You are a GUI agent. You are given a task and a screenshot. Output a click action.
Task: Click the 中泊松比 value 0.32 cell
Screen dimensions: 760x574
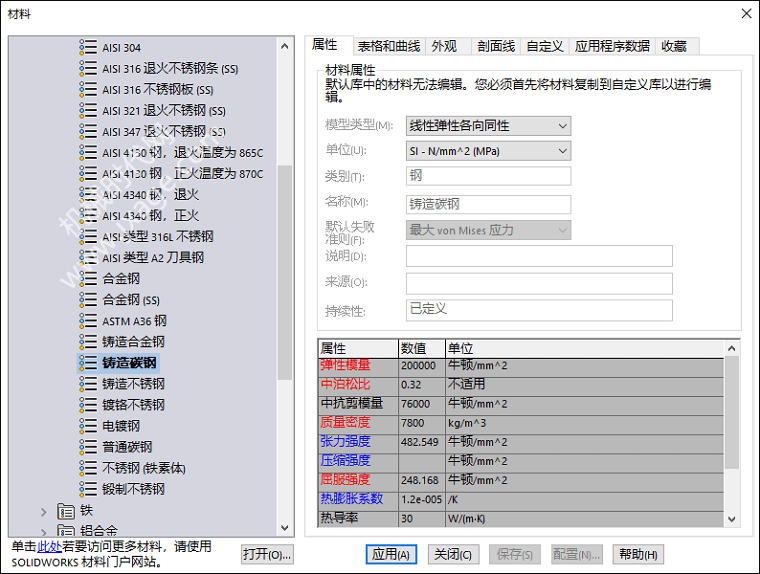(422, 385)
